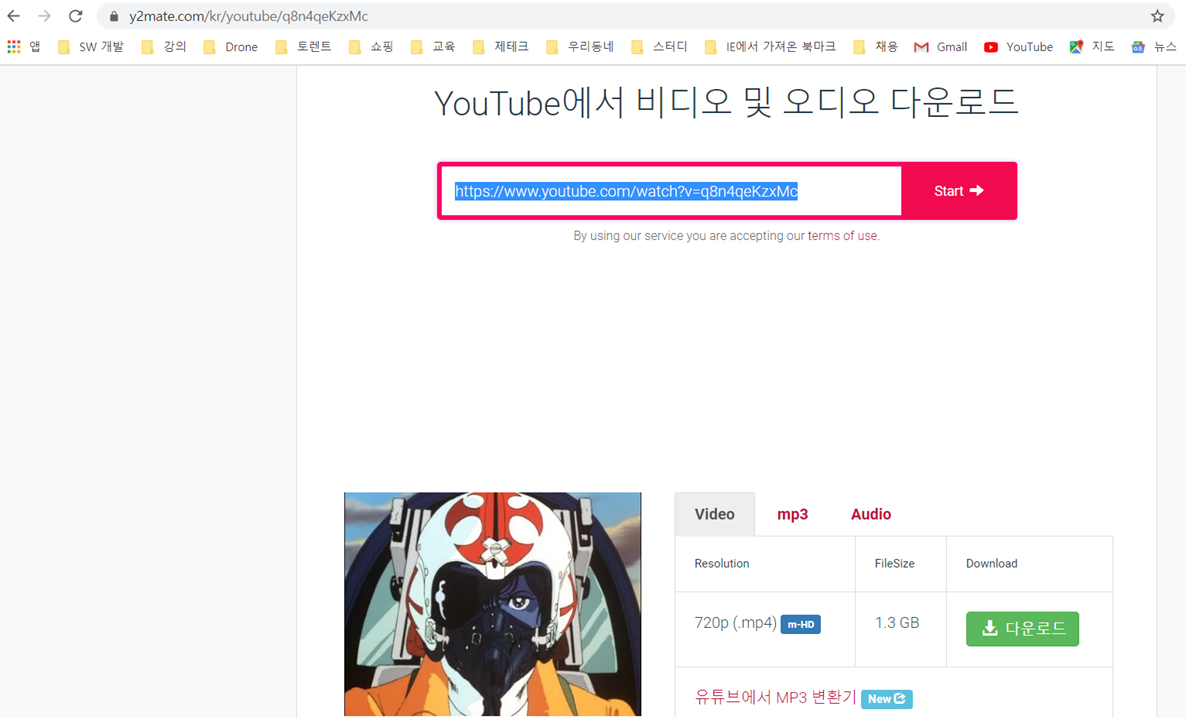Open the 쇼핑 bookmark folder

click(x=371, y=47)
